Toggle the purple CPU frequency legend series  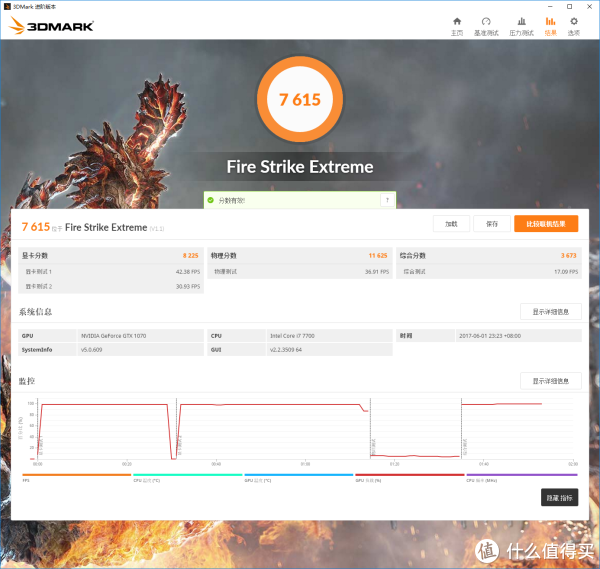520,477
